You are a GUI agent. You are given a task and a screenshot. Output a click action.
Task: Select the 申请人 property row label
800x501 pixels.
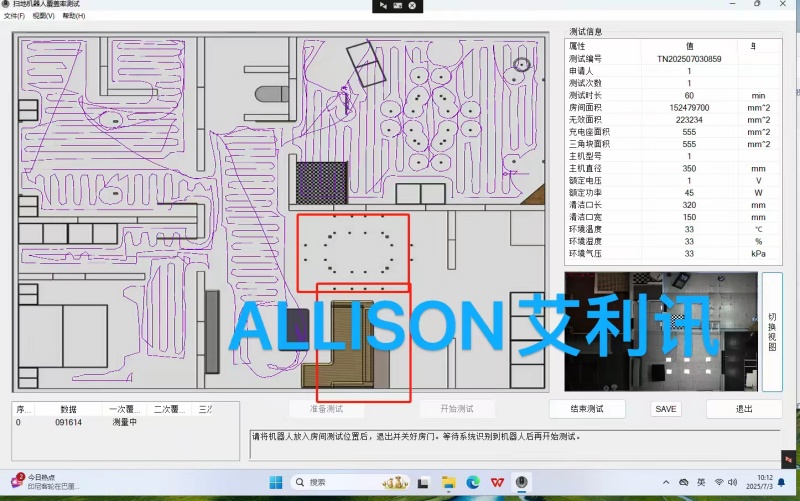(581, 71)
